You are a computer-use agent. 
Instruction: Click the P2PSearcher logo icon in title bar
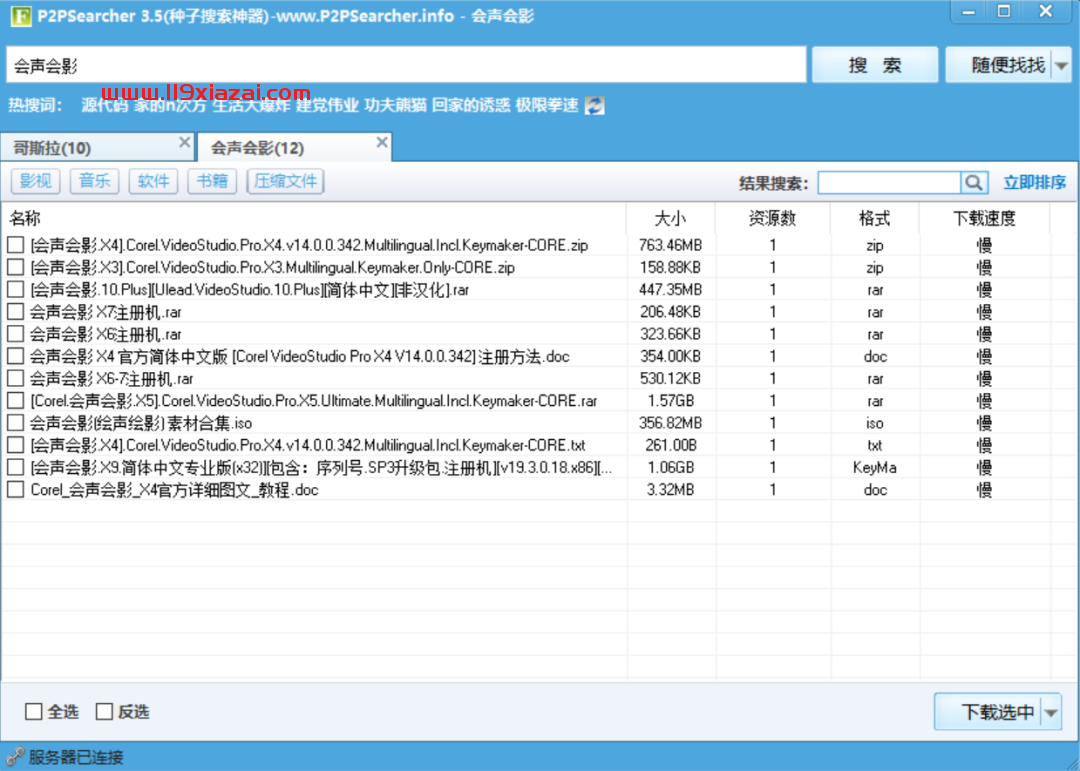[21, 16]
